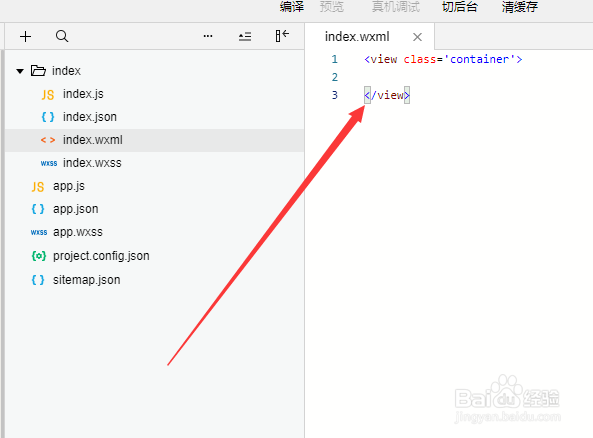Click the closing /view tag on line 3
Screen dimensions: 593x438
(x=387, y=95)
